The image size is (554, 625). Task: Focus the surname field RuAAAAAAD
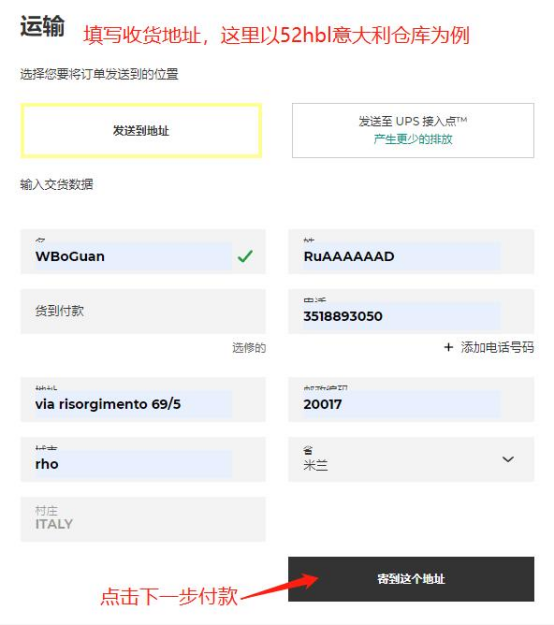[411, 252]
